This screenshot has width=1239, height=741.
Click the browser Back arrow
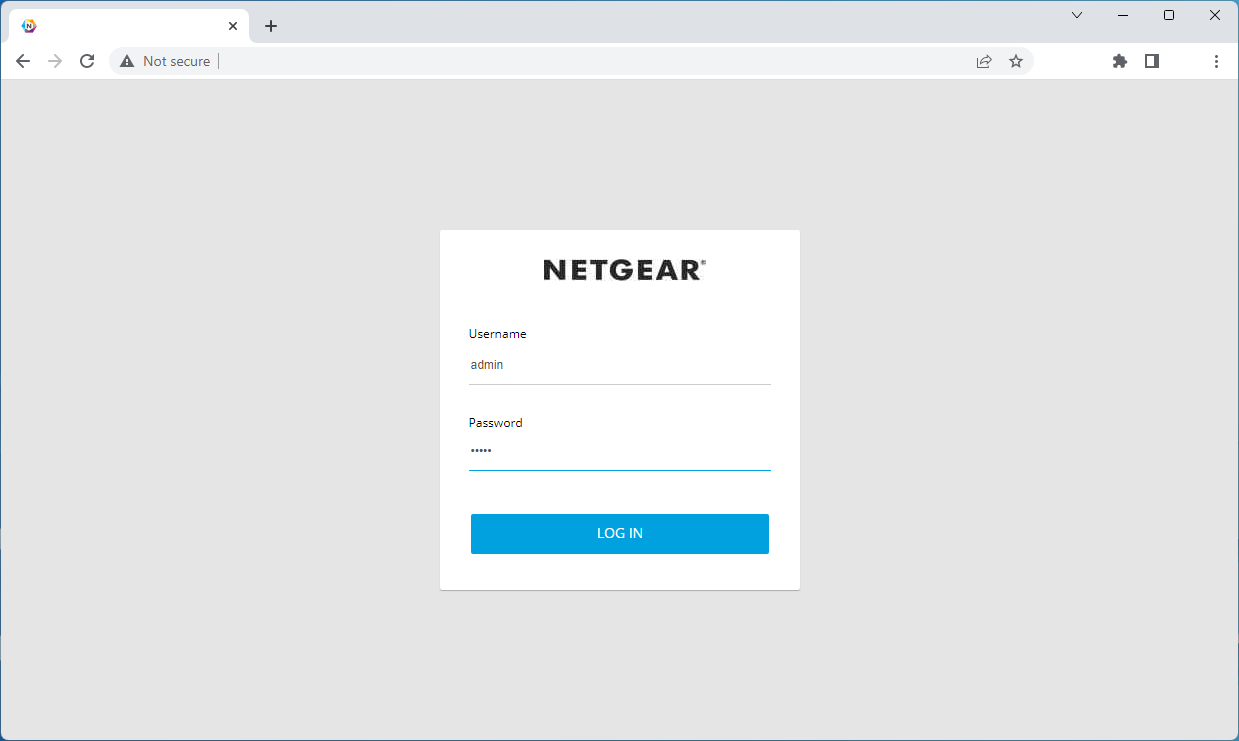tap(23, 61)
